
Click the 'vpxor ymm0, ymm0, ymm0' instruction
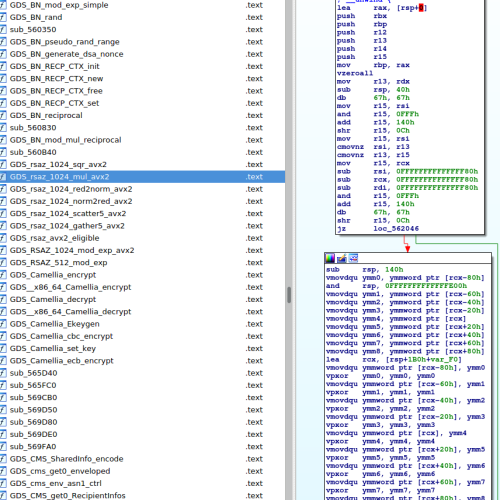[x=380, y=376]
